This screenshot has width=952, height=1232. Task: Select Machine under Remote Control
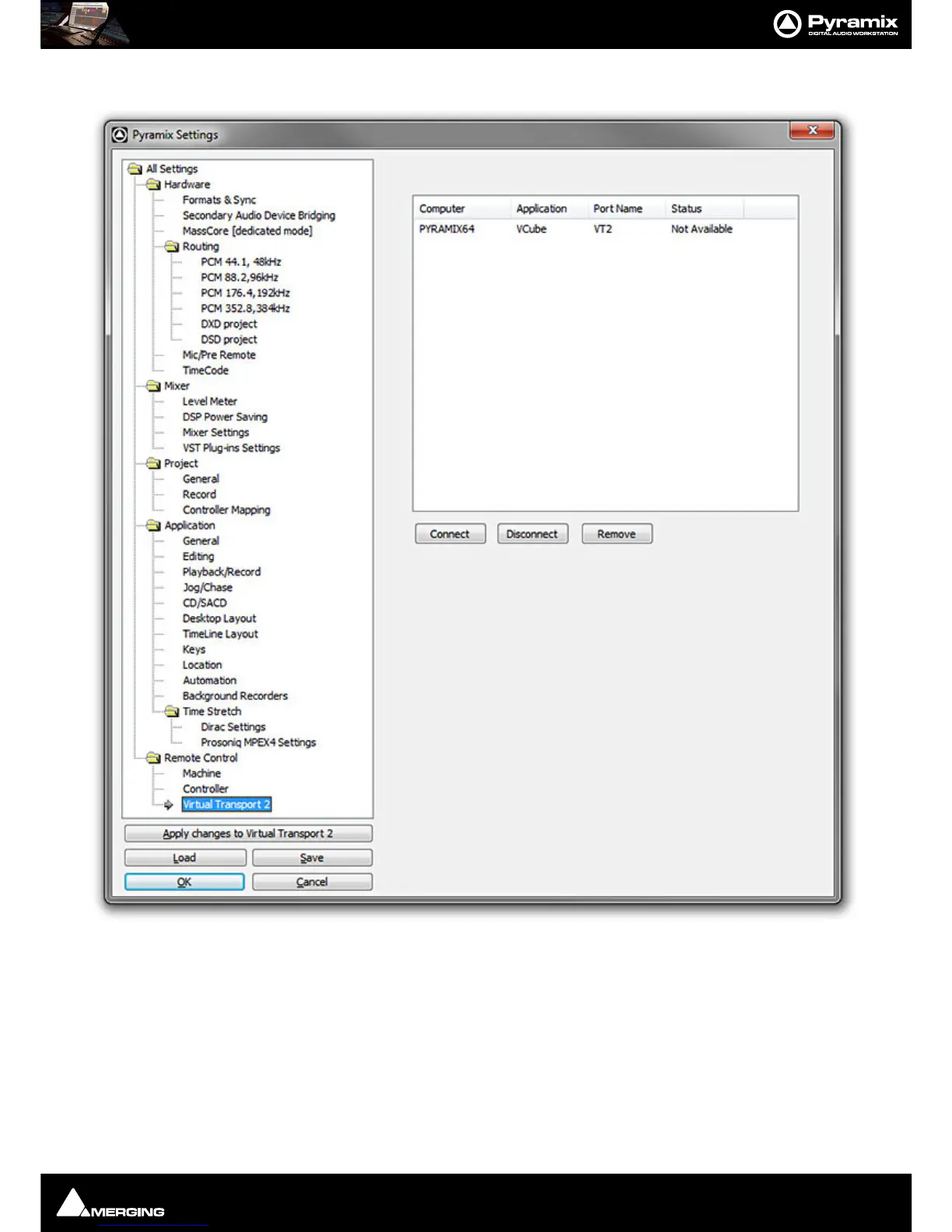(x=201, y=774)
